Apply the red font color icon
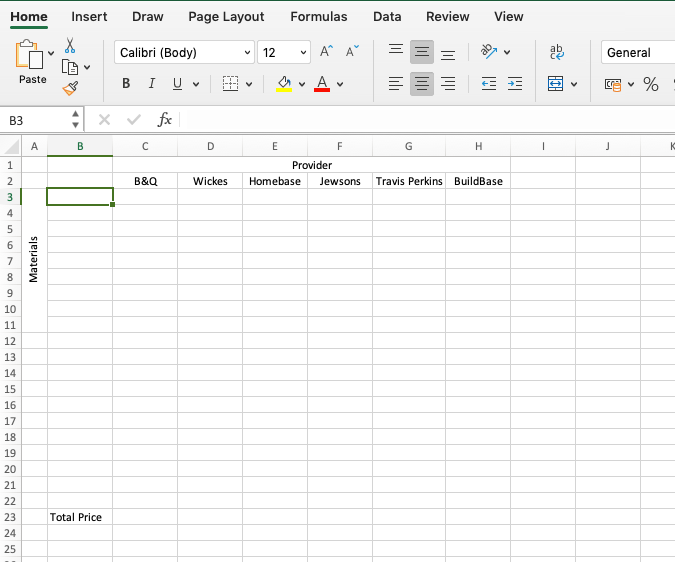This screenshot has width=675, height=562. click(322, 83)
